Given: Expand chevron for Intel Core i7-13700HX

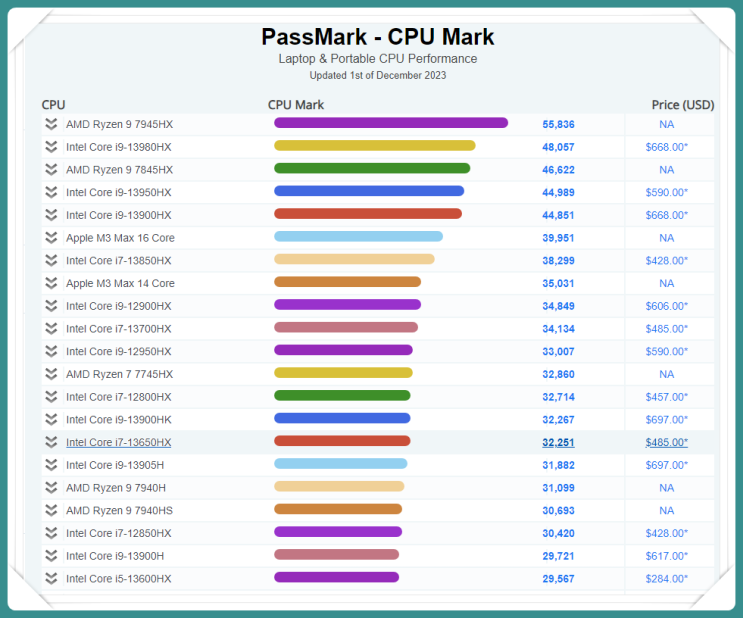Looking at the screenshot, I should [51, 329].
